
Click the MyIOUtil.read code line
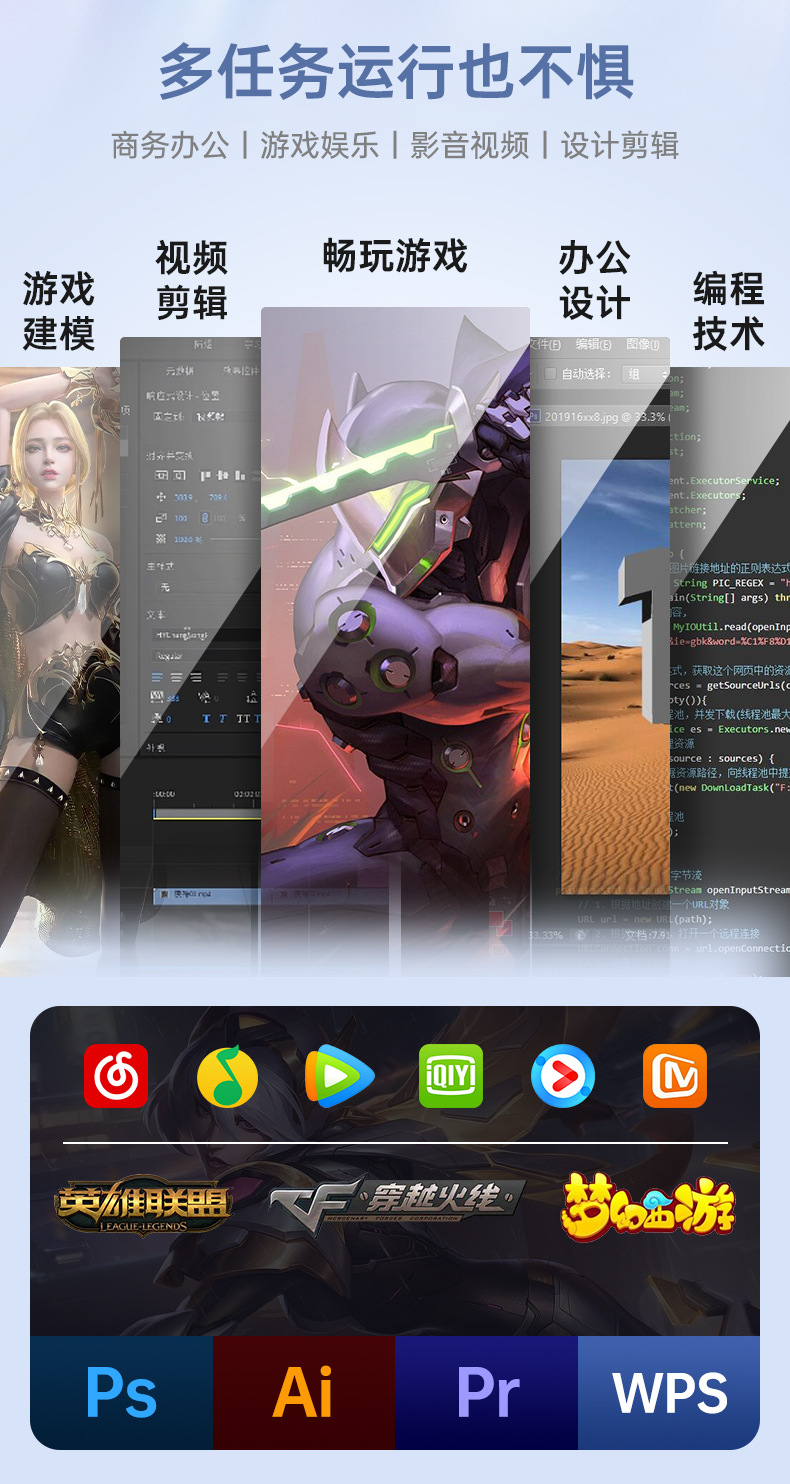pos(731,626)
